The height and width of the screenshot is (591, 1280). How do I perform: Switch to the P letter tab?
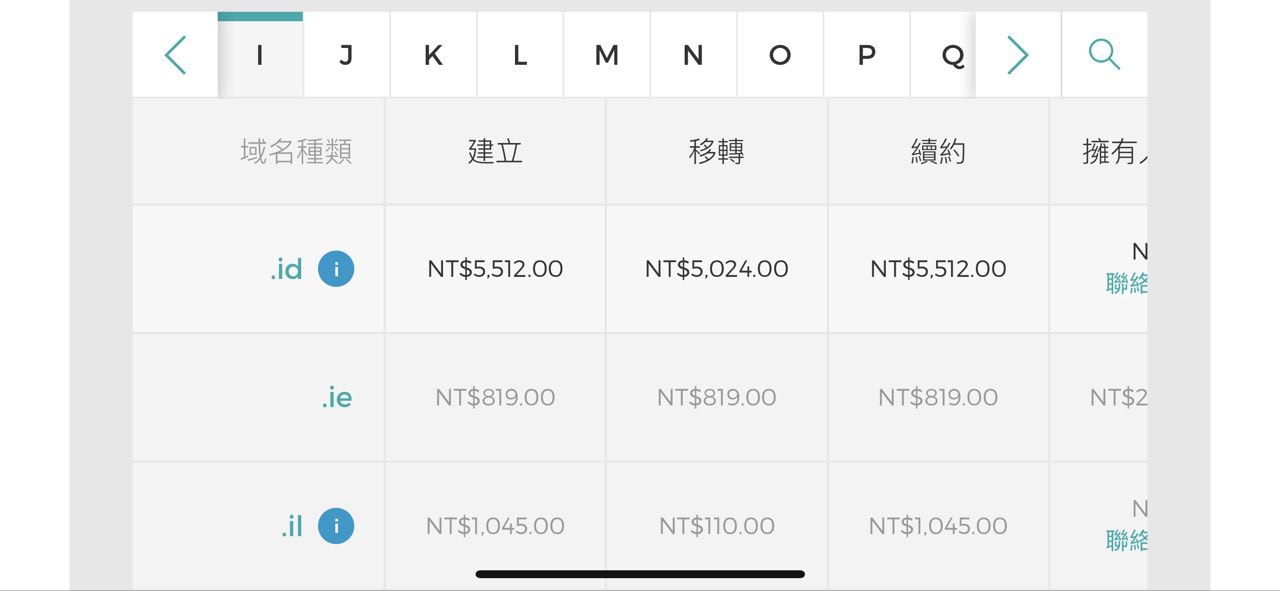(867, 55)
